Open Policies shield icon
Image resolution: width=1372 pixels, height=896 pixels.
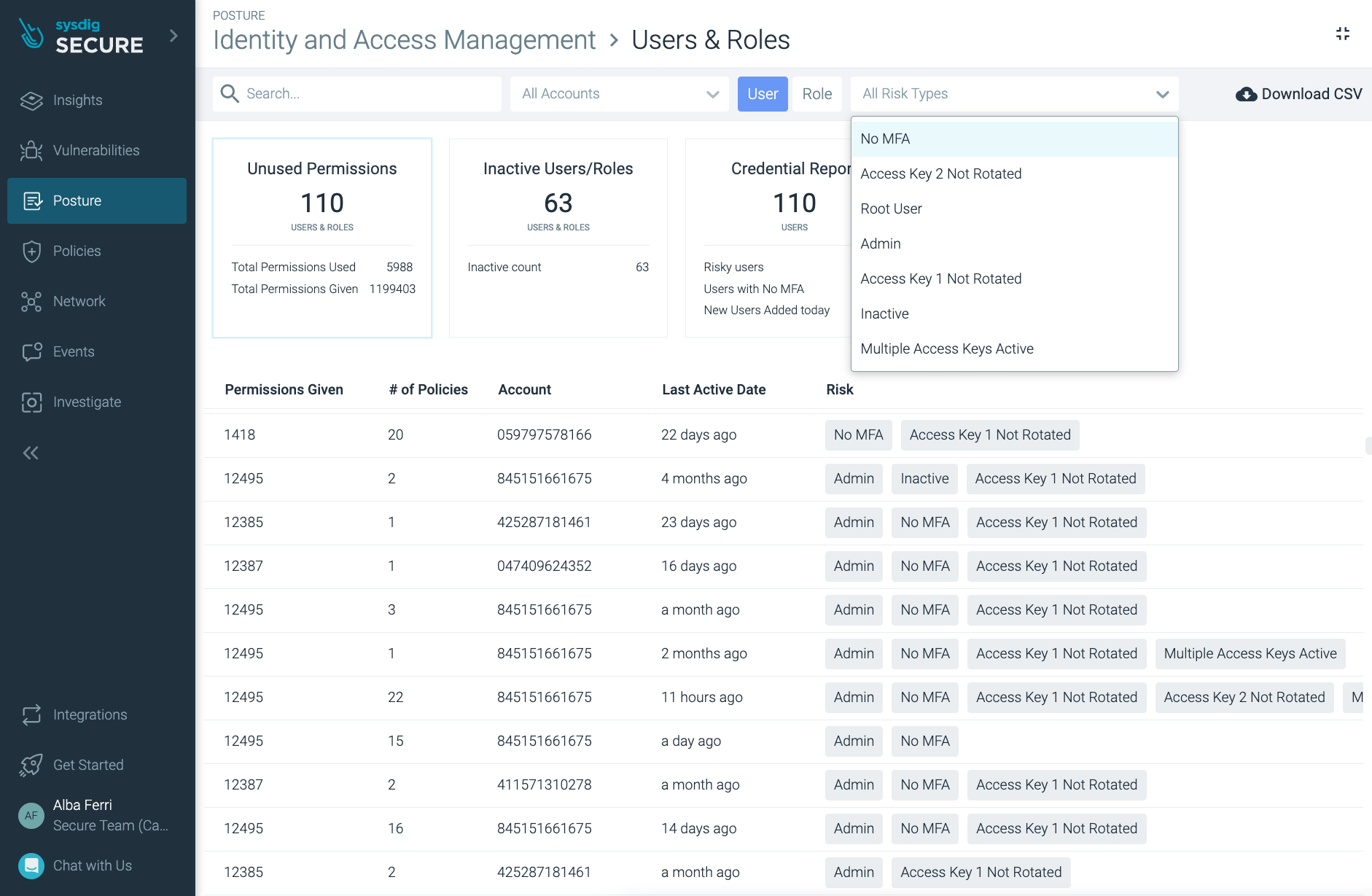[x=31, y=251]
